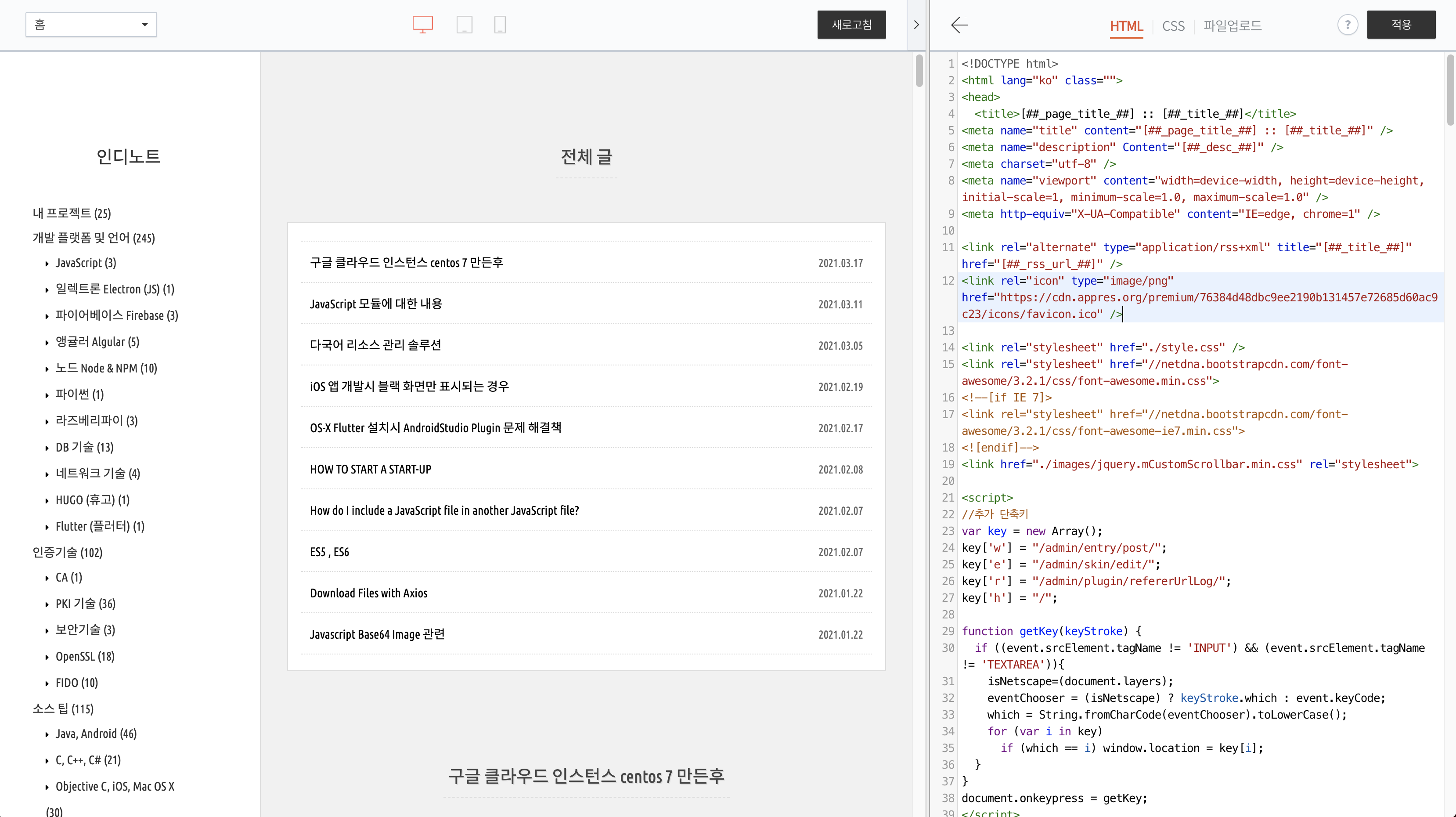The image size is (1456, 817).
Task: Click the back arrow in editor panel
Action: [959, 25]
